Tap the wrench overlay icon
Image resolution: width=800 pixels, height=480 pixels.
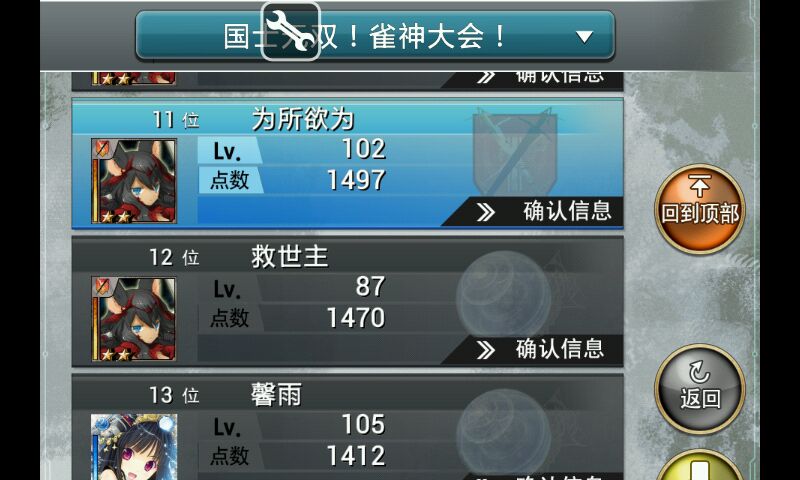coord(290,32)
